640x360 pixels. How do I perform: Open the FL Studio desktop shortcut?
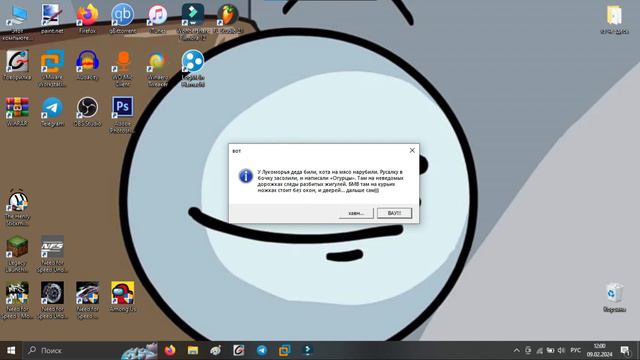(228, 18)
